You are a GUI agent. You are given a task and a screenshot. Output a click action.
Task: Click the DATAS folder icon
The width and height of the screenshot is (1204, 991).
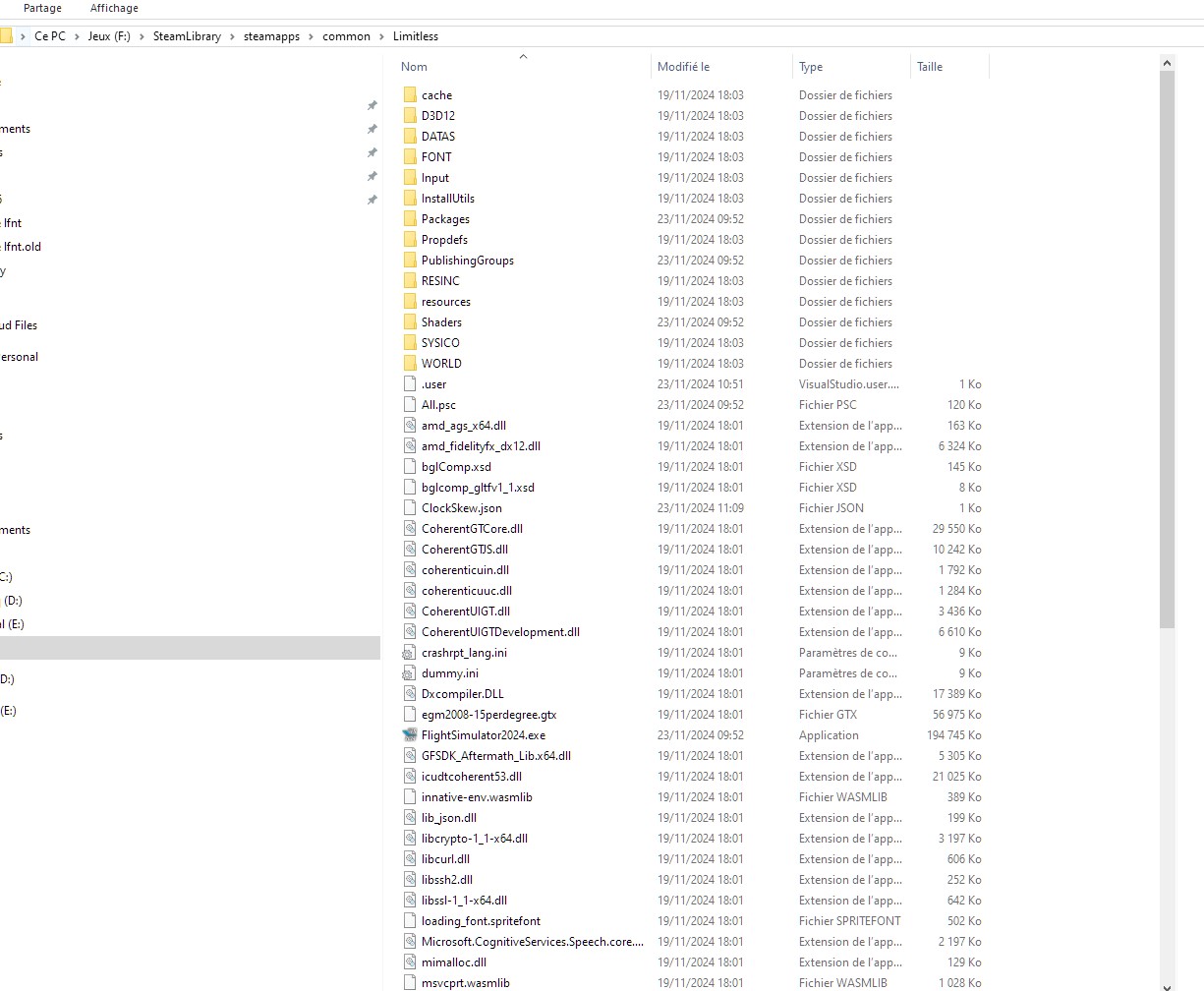[410, 137]
